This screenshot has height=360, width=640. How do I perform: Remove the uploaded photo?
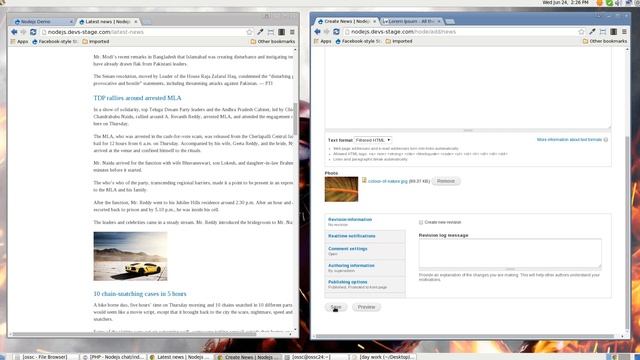tap(446, 181)
